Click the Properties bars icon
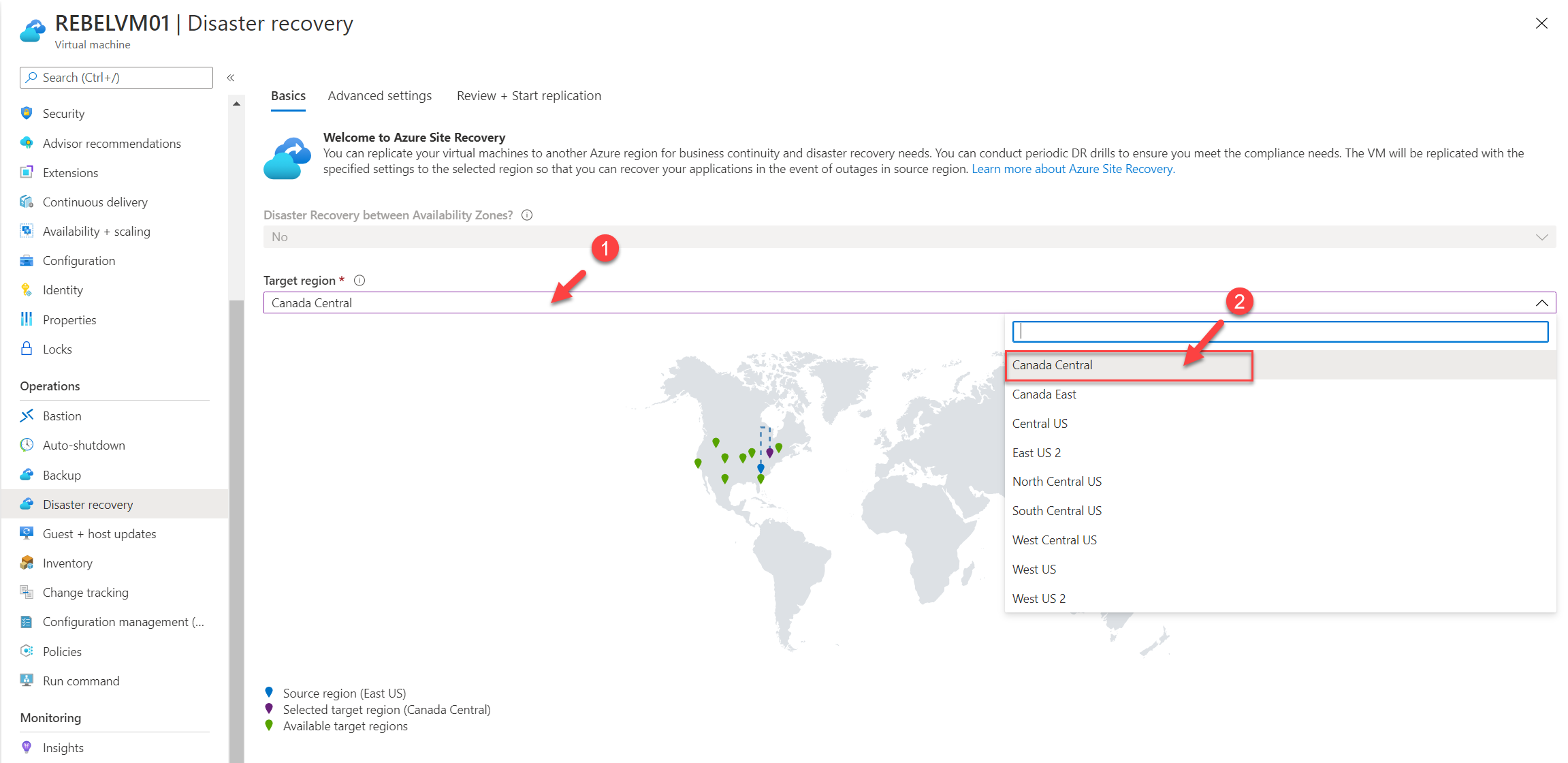This screenshot has height=763, width=1568. (27, 319)
